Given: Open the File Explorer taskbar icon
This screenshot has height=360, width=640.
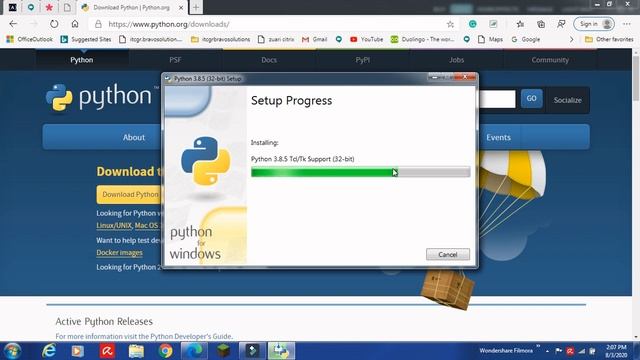Looking at the screenshot, I should click(x=136, y=351).
